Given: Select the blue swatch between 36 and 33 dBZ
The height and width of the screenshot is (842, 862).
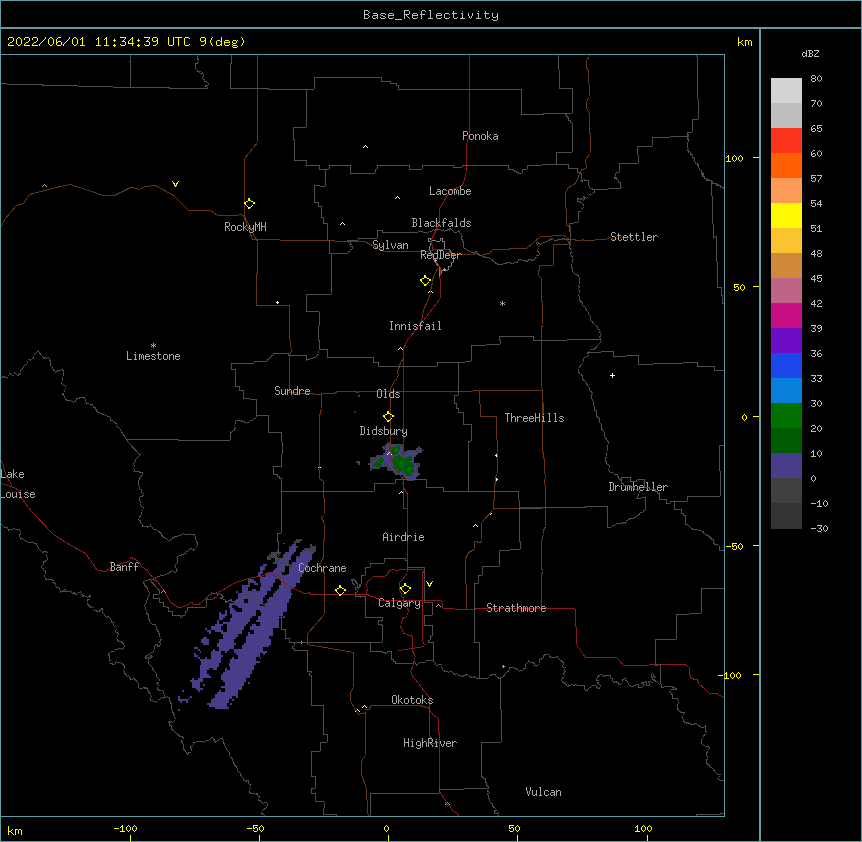Looking at the screenshot, I should pos(786,365).
